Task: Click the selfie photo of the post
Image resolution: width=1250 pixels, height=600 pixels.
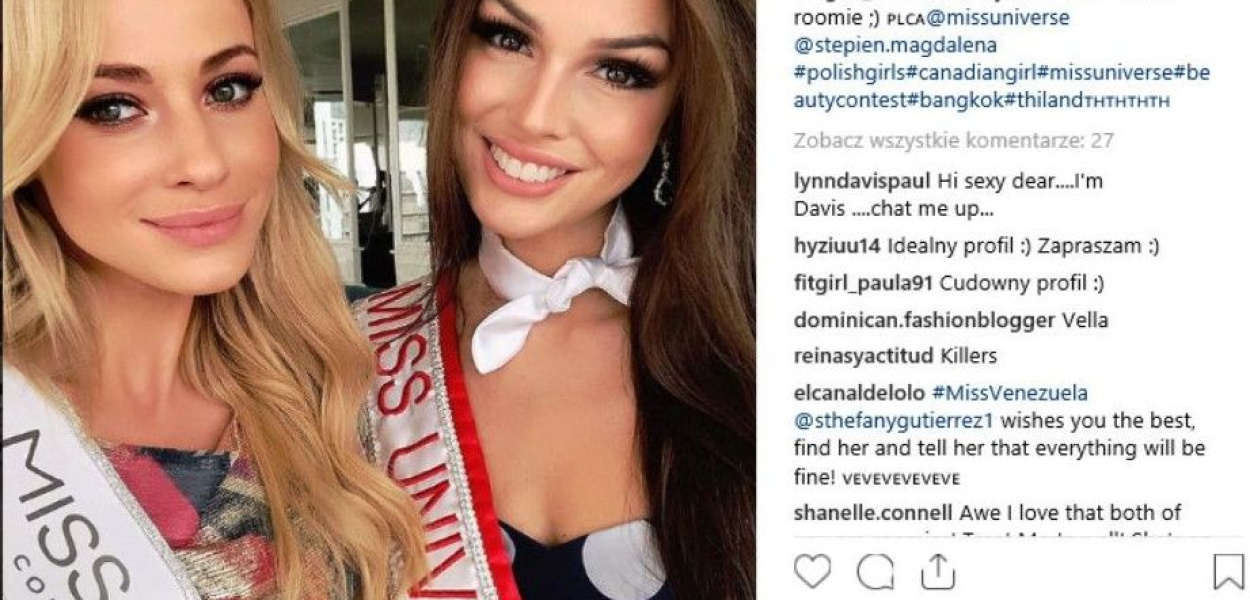Action: pyautogui.click(x=378, y=300)
